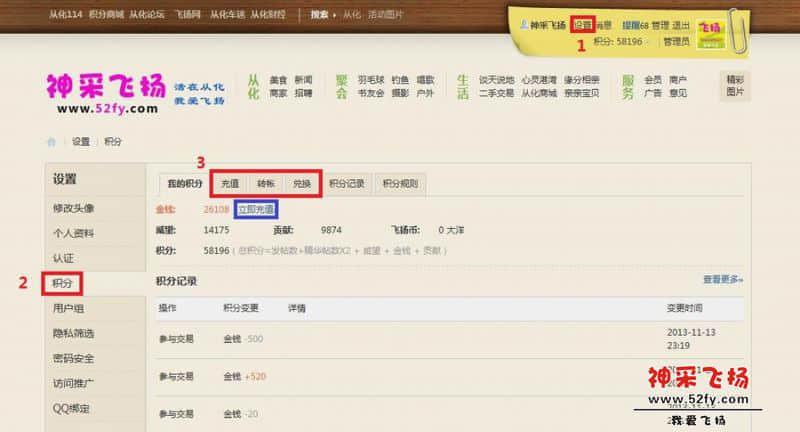The image size is (800, 432).
Task: Click 管理 link in the user panel
Action: tap(660, 25)
